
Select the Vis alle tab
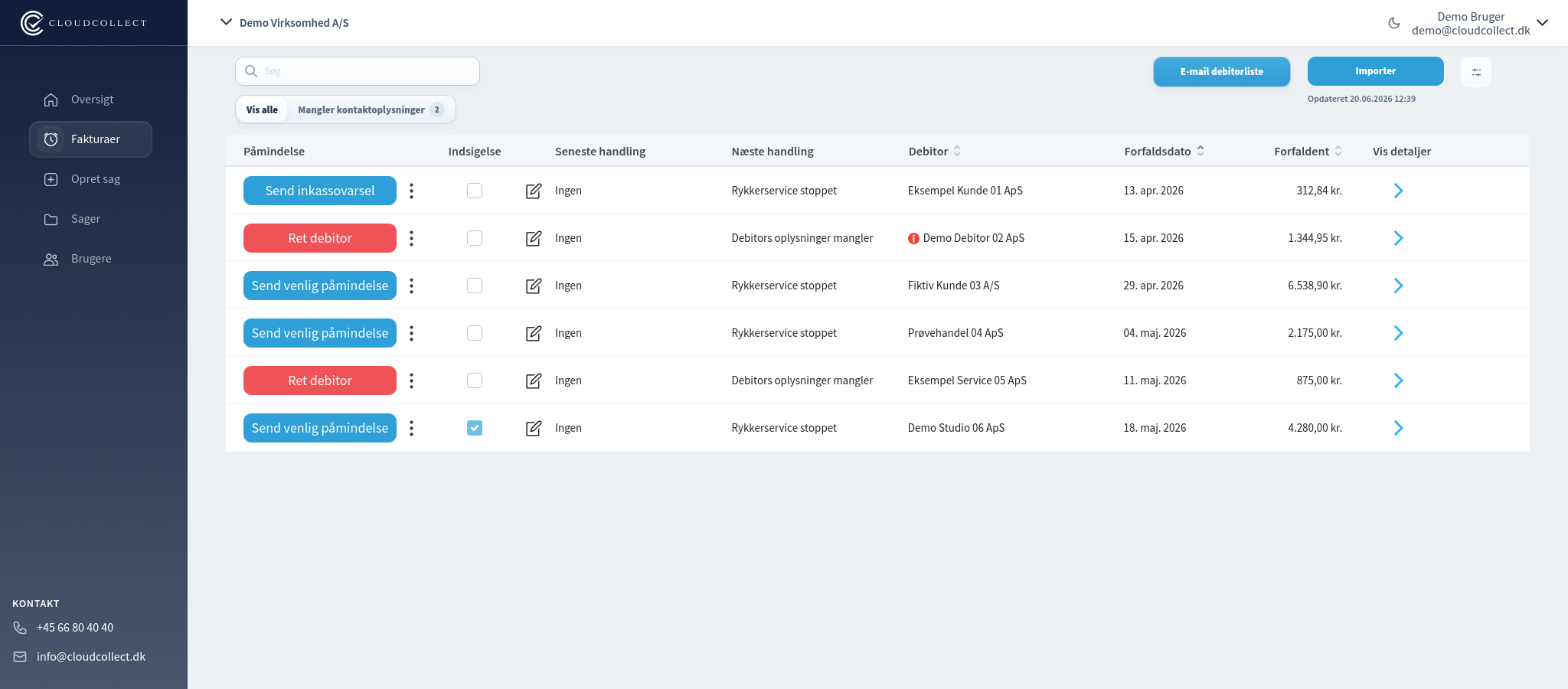click(x=262, y=109)
